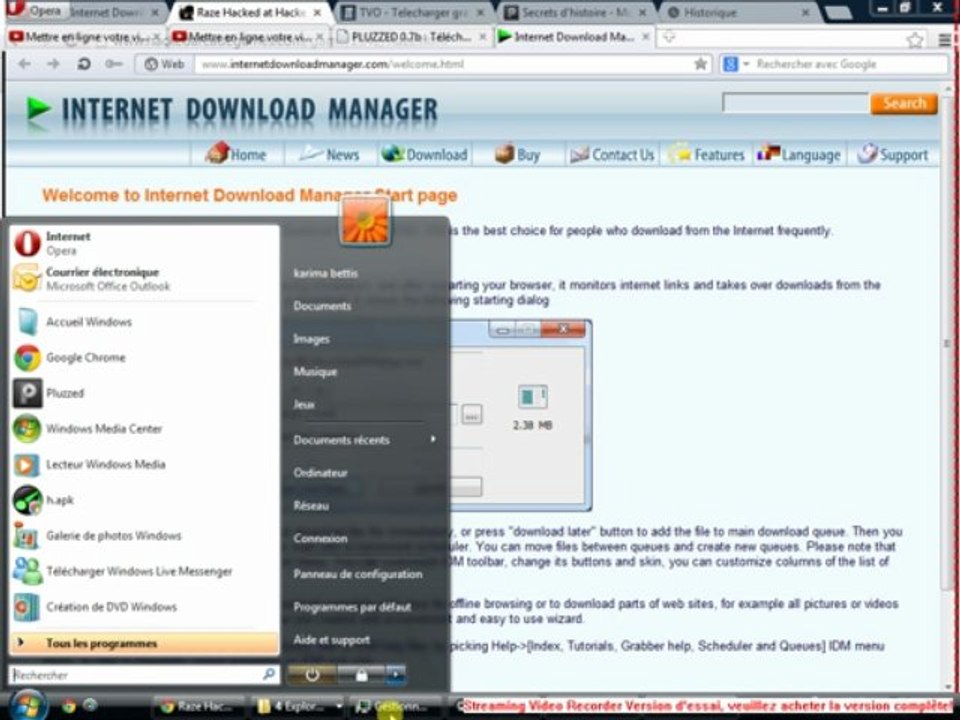Open Jeux from Start menu
Viewport: 960px width, 720px height.
(x=304, y=404)
